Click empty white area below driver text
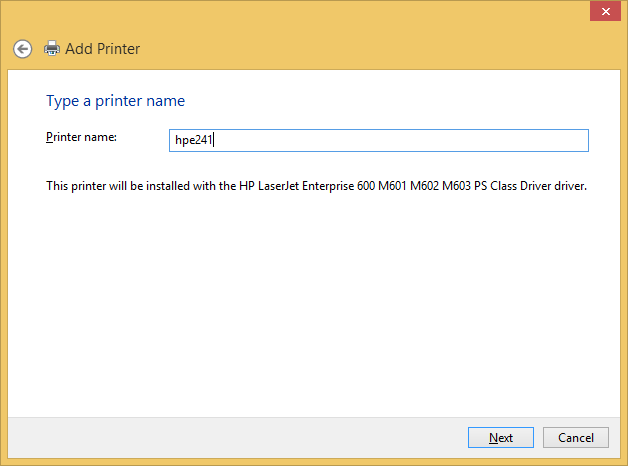Image resolution: width=630 pixels, height=469 pixels. 315,300
